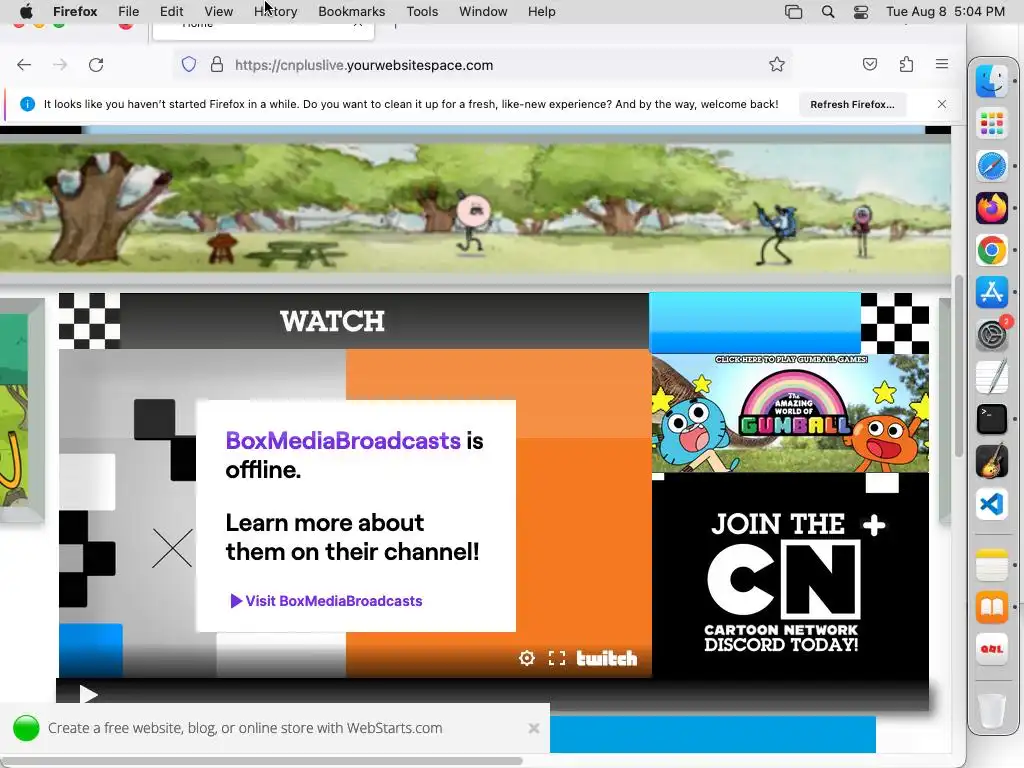Open the Gumball games banner
The width and height of the screenshot is (1024, 768).
coord(790,413)
